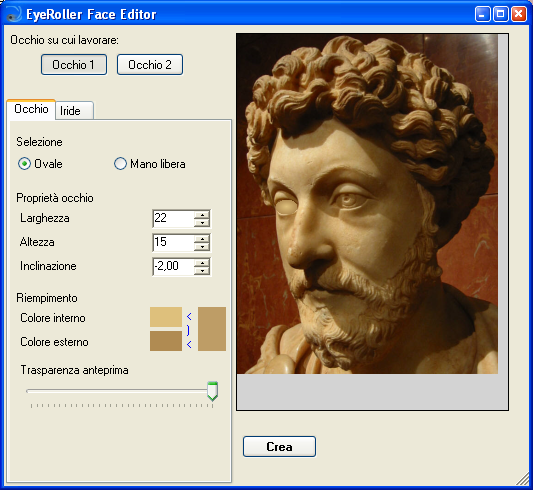The image size is (533, 490).
Task: Minimize the EyeRoller Face Editor window
Action: click(482, 14)
